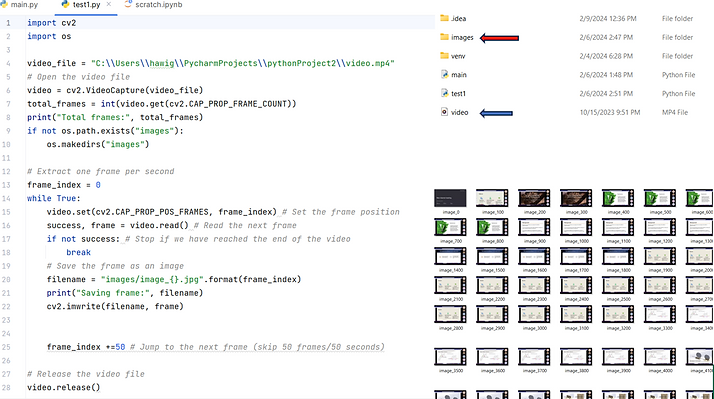Select the image_1200 thumbnail
714x399 pixels.
click(x=660, y=227)
